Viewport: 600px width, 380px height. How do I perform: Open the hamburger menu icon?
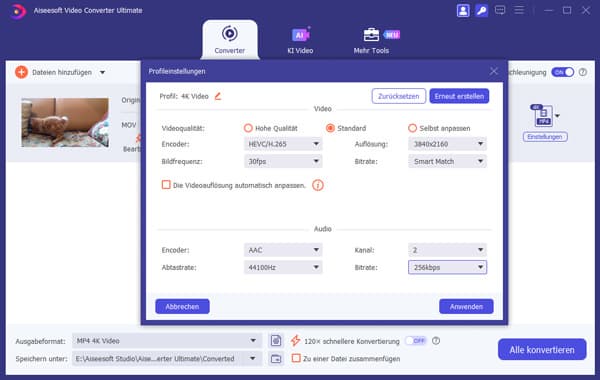[519, 10]
